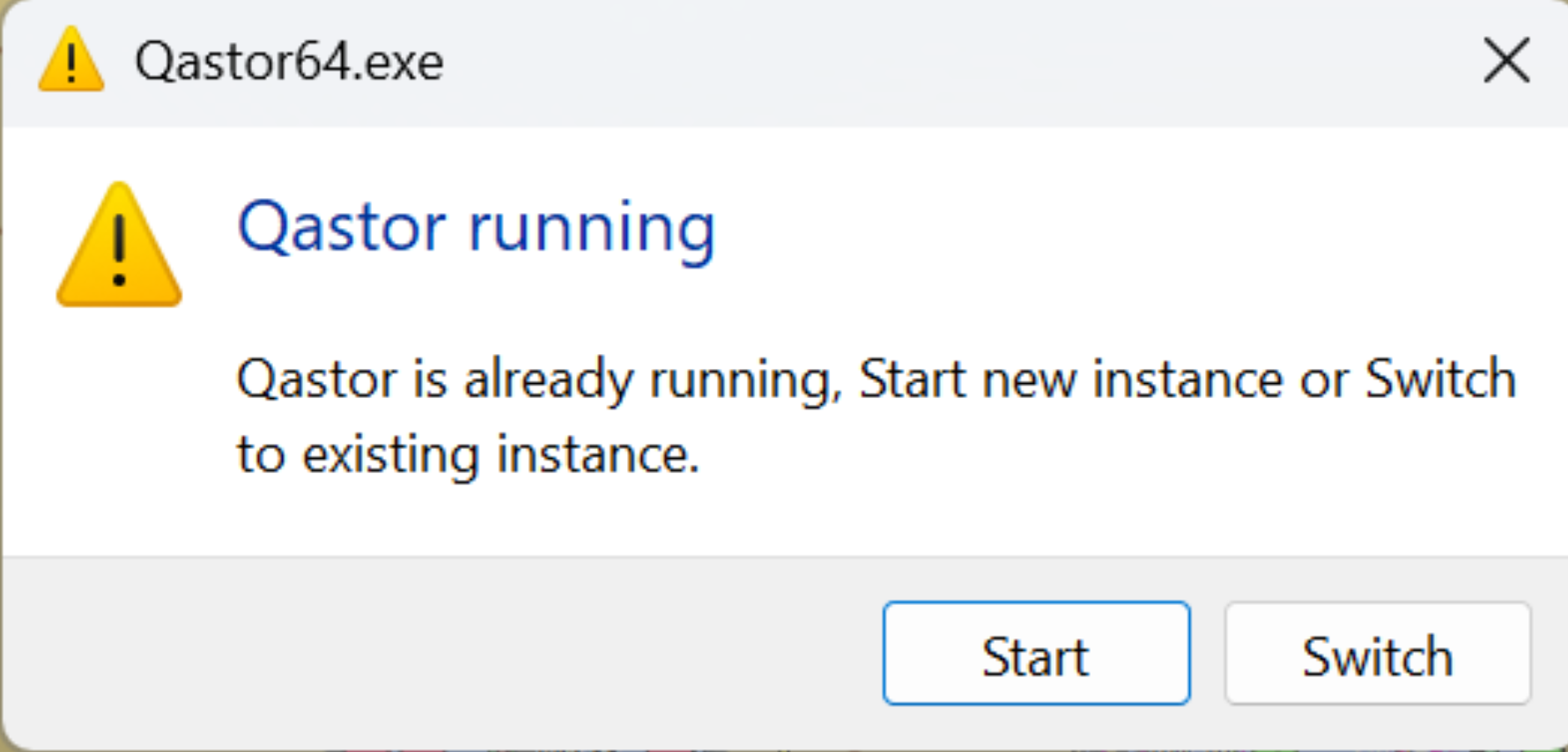The image size is (1568, 752).
Task: Click empty title bar area beside Qastor64.exe
Action: point(881,62)
